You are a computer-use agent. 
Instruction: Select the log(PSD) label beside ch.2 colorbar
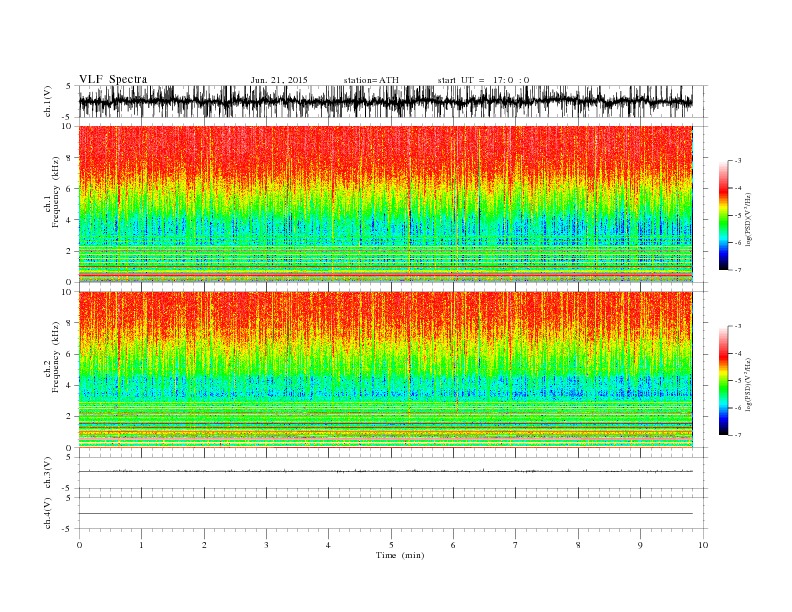pyautogui.click(x=749, y=384)
